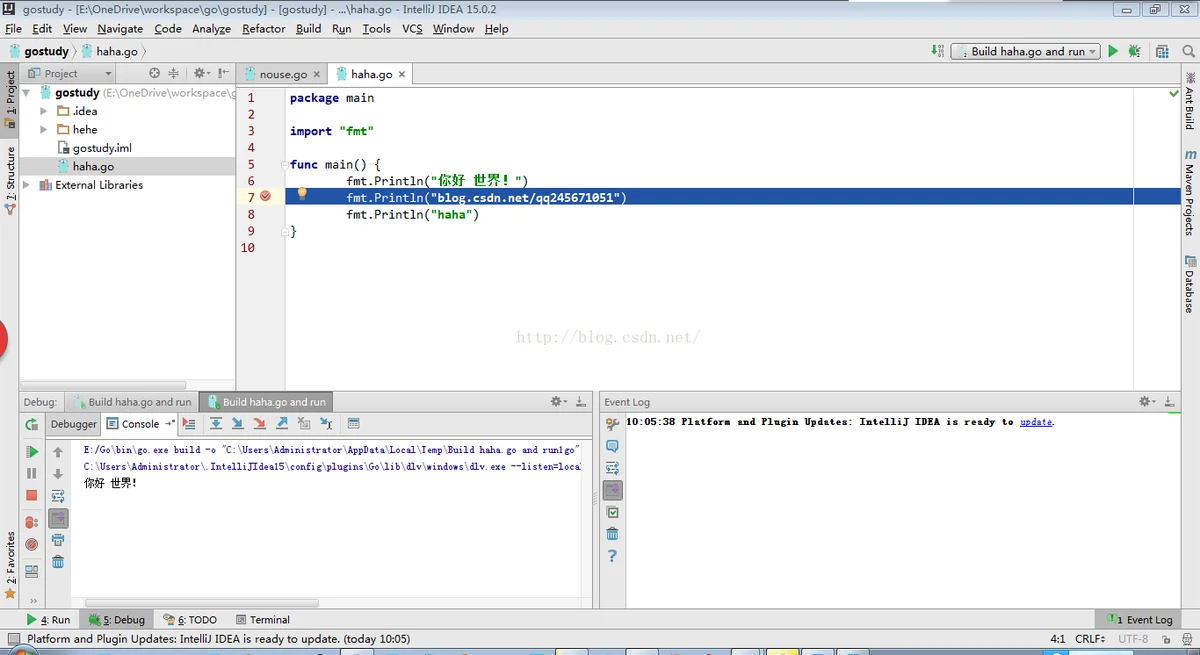View breakpoints in the debug panel
The image size is (1200, 655).
click(x=32, y=522)
